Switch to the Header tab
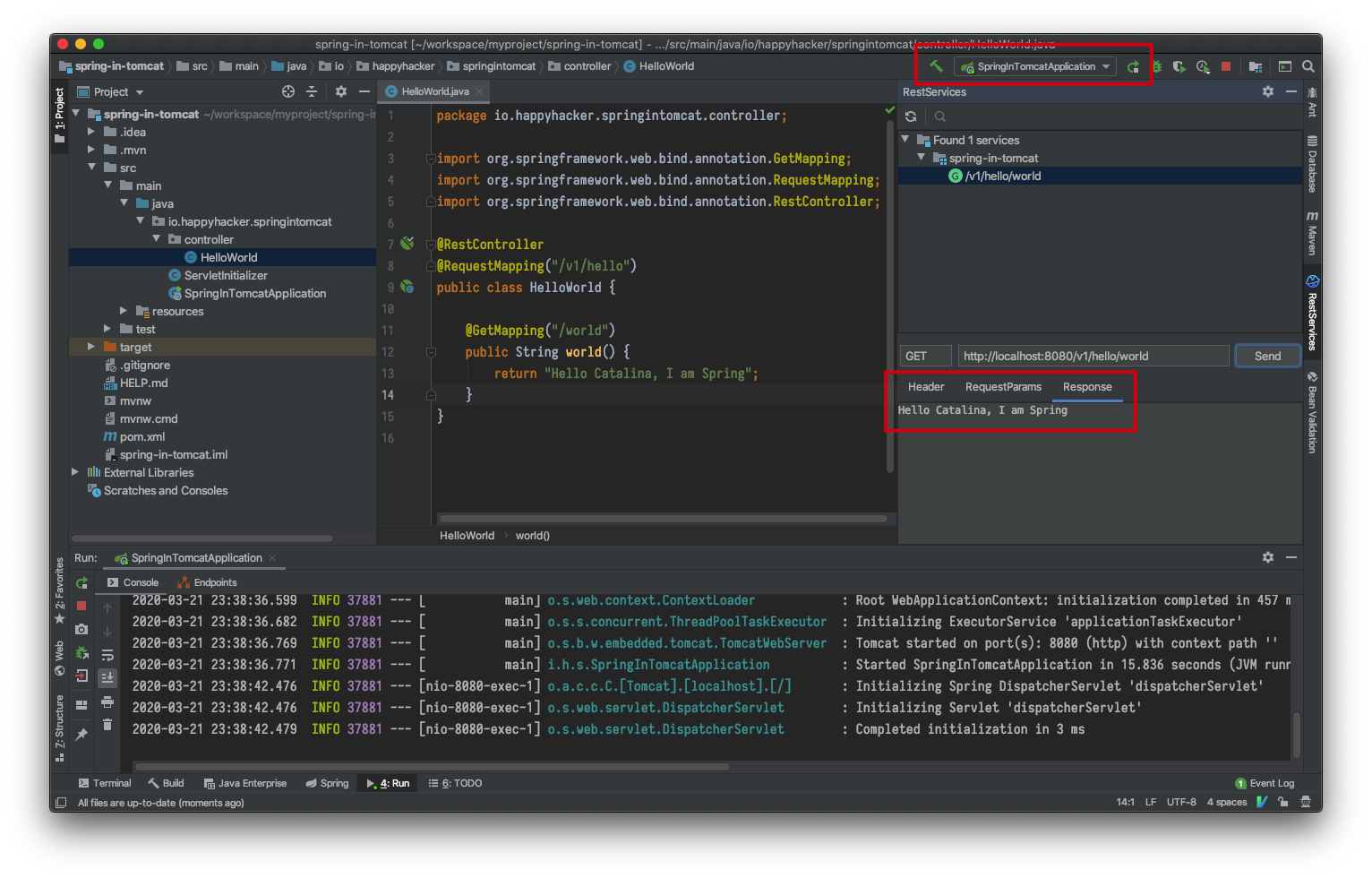 coord(926,387)
